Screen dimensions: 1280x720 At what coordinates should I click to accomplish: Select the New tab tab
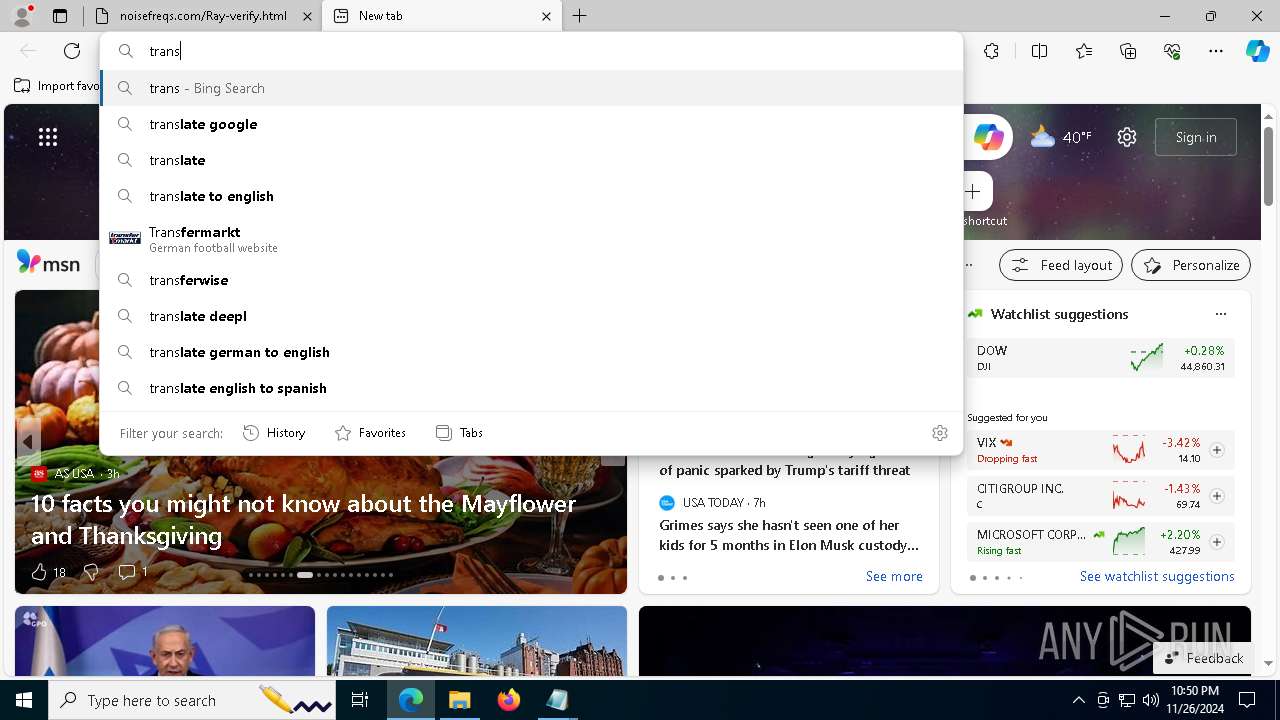tap(443, 16)
